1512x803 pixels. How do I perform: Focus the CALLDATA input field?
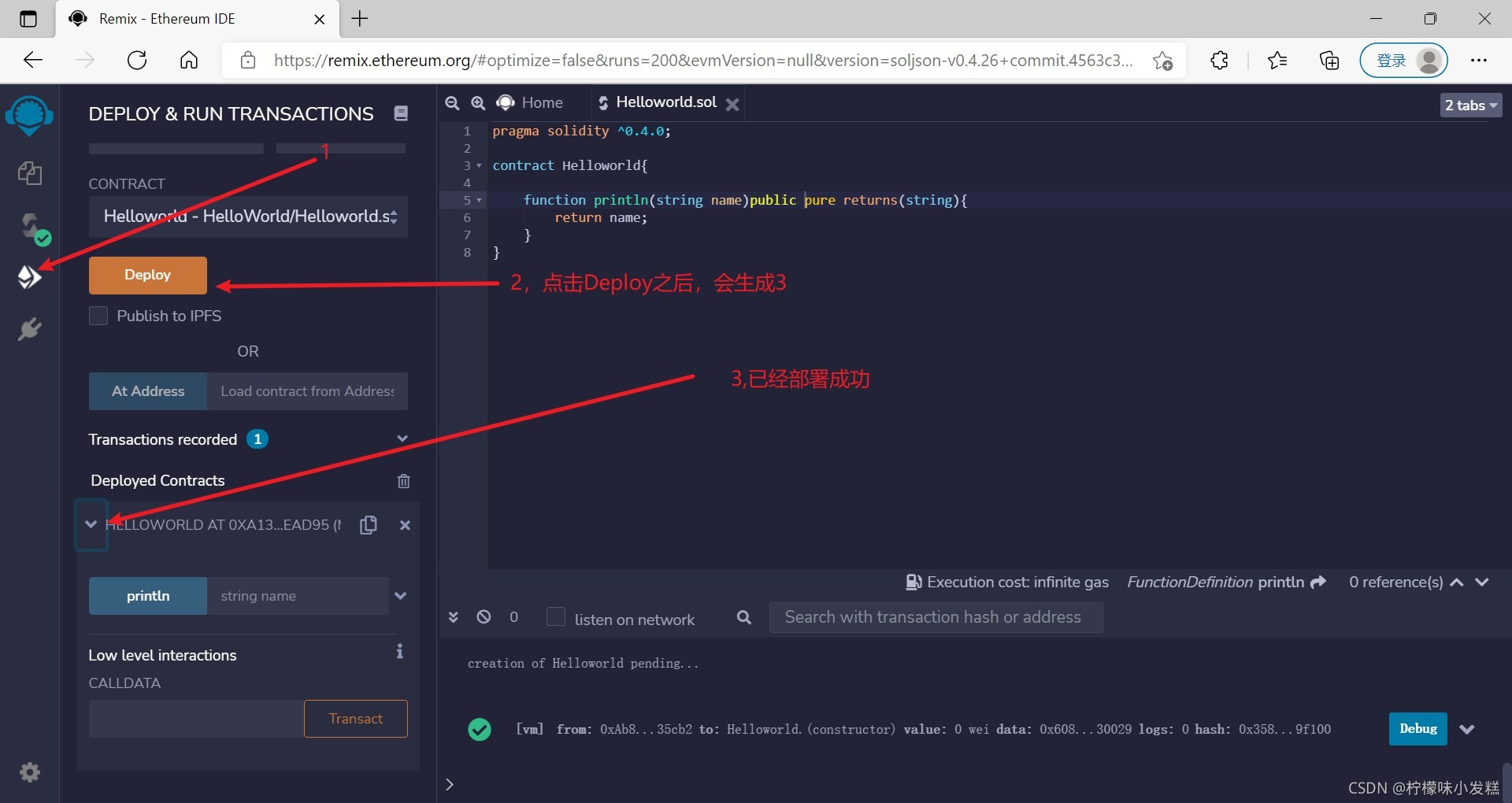196,719
